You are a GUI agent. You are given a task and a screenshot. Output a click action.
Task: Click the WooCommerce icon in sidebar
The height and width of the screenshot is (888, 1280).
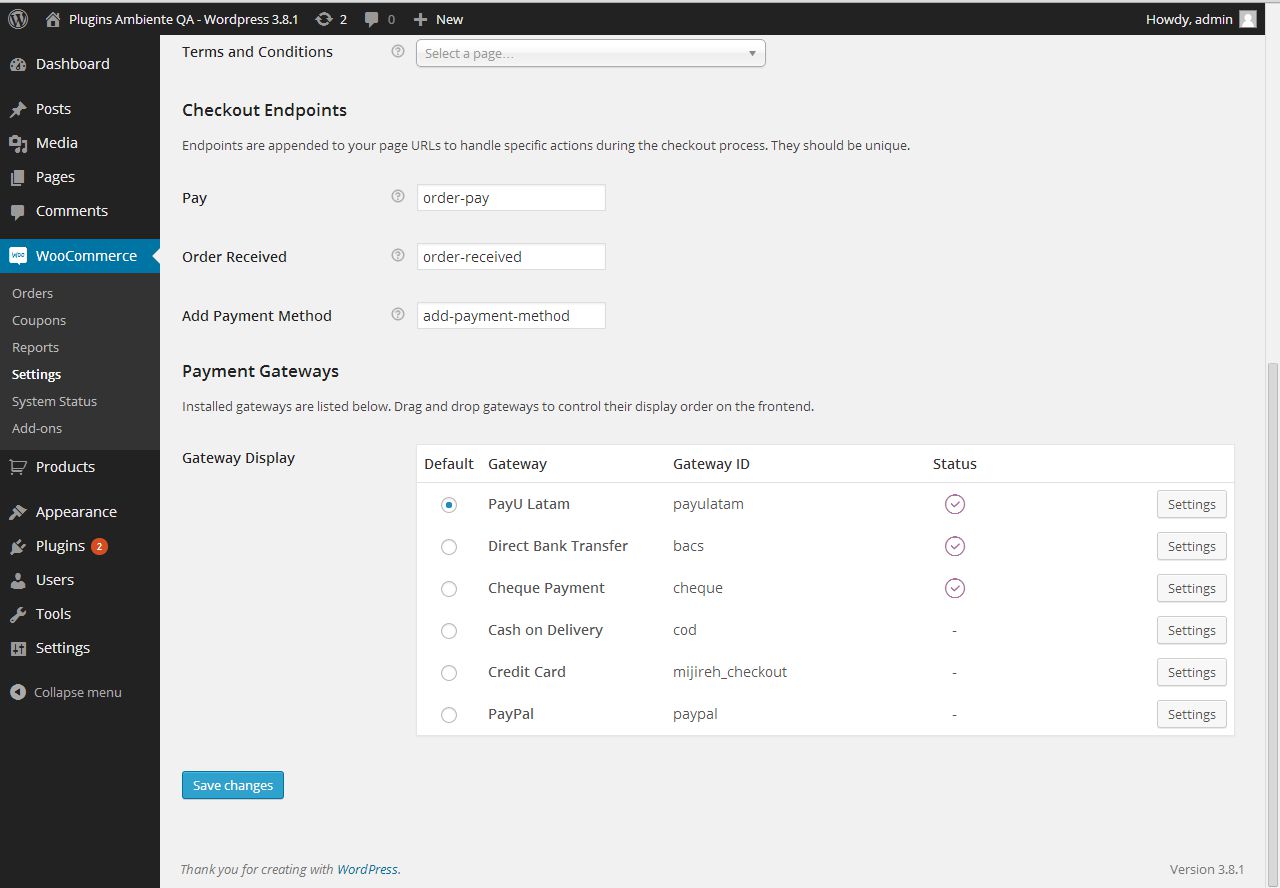point(18,256)
